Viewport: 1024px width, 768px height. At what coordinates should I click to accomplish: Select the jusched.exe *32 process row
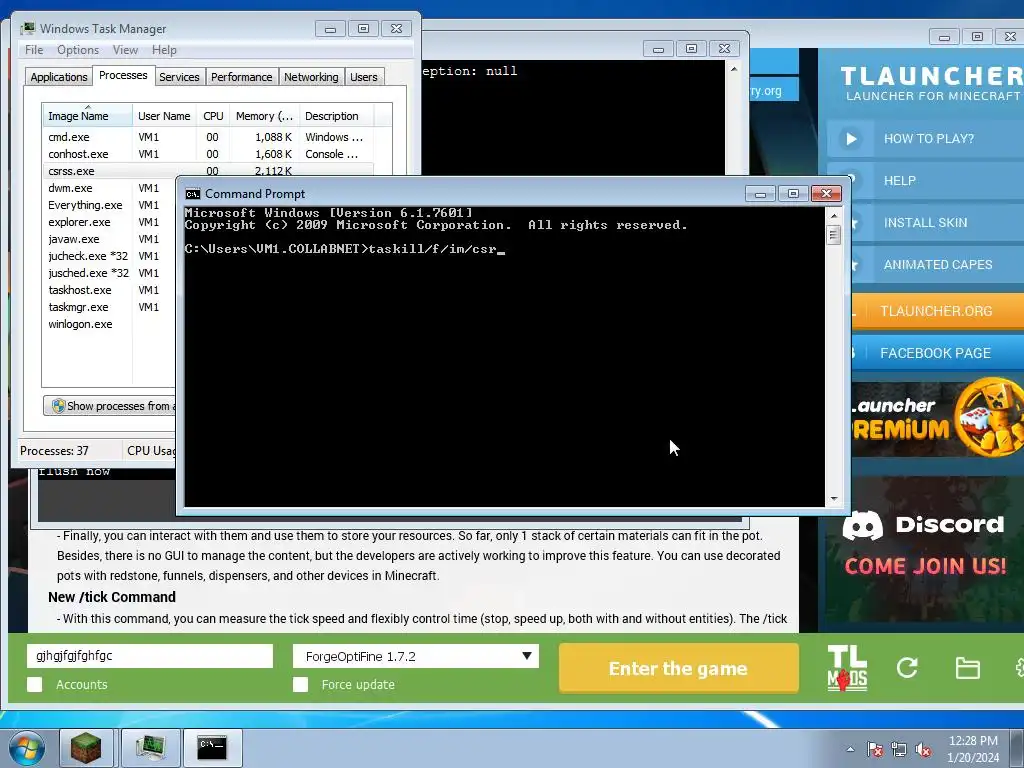coord(110,273)
